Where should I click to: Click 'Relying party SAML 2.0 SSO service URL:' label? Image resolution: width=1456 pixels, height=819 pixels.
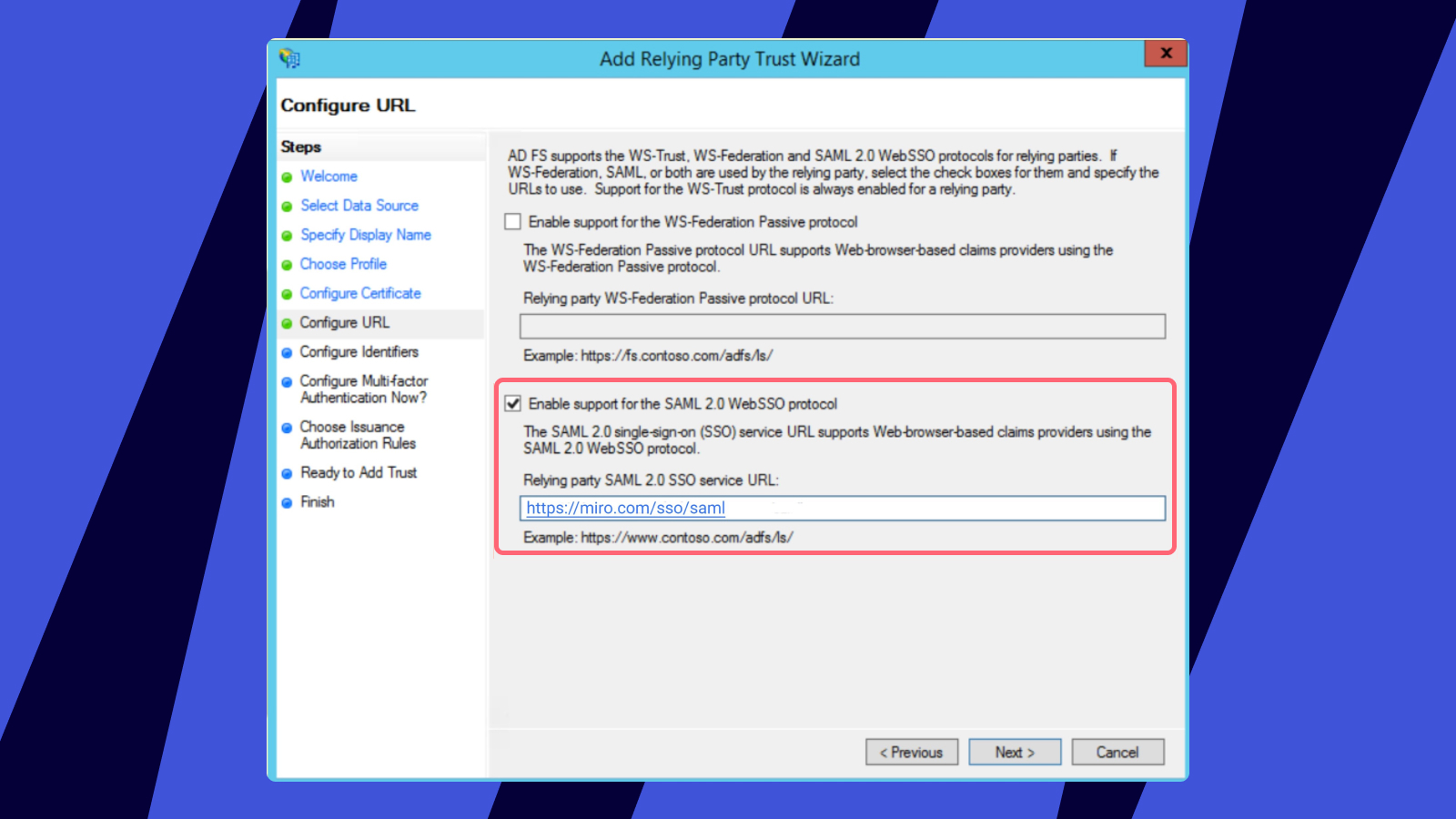[651, 480]
